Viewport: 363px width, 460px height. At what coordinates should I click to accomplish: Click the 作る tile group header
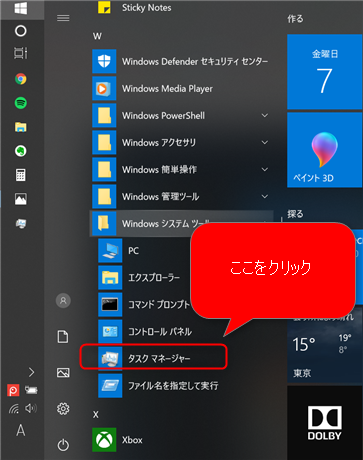(x=295, y=19)
